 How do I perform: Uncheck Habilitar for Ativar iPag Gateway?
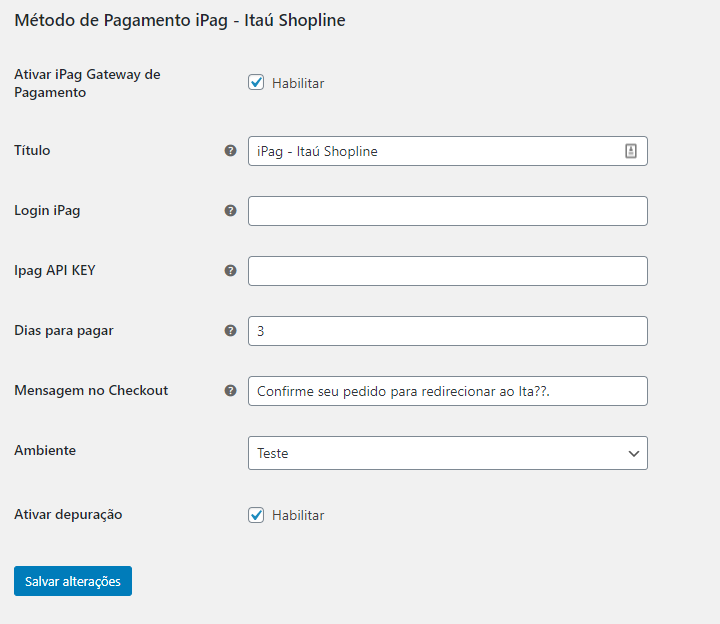coord(256,83)
